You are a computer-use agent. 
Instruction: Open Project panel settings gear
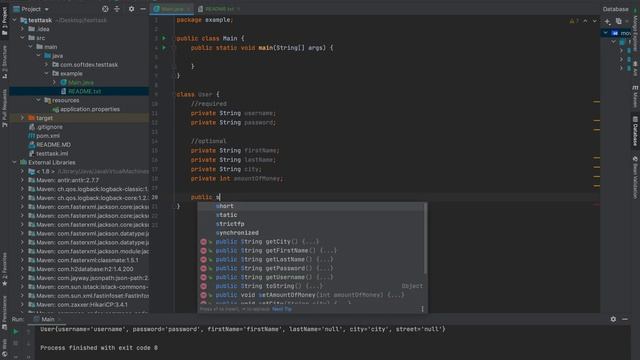pyautogui.click(x=131, y=9)
